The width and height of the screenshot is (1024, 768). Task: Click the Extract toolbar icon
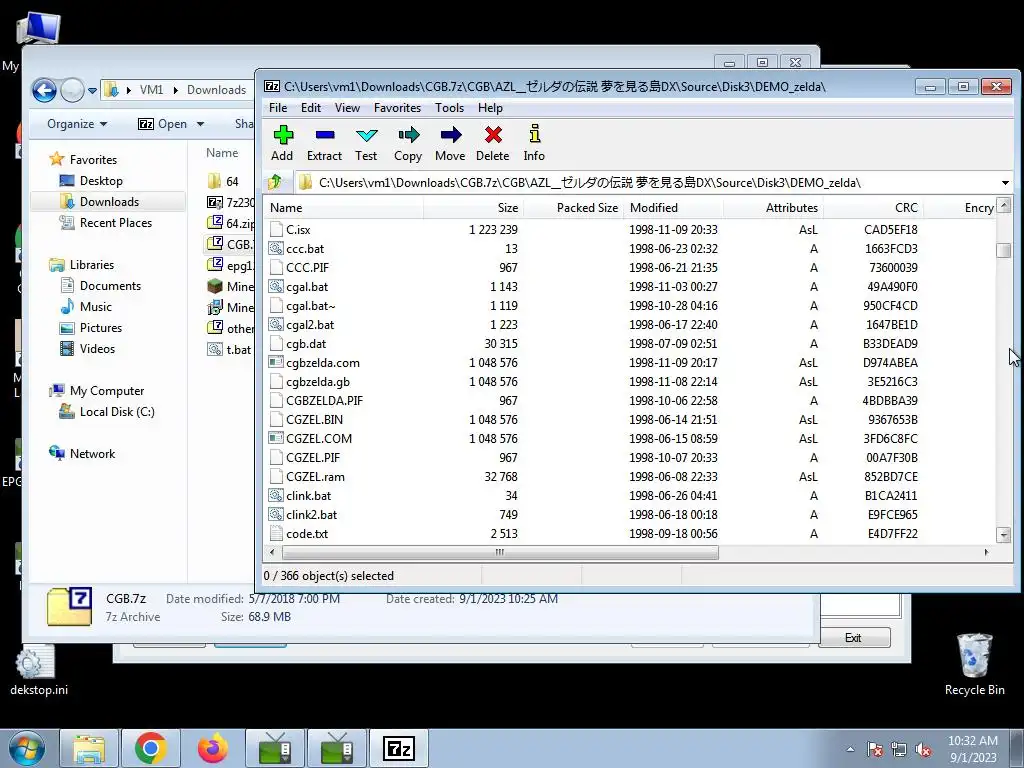[x=325, y=135]
